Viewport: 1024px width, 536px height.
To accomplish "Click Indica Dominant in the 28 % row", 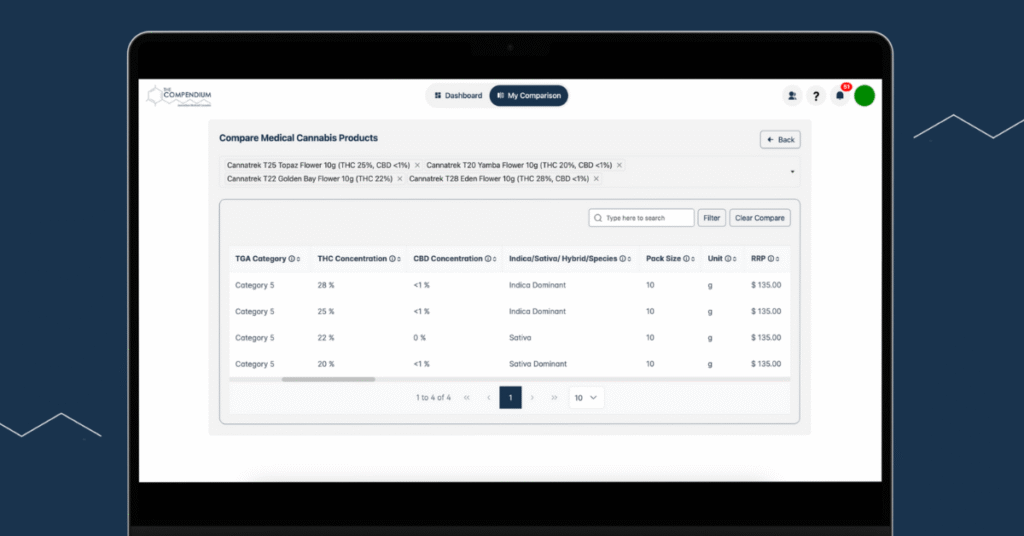I will (537, 285).
